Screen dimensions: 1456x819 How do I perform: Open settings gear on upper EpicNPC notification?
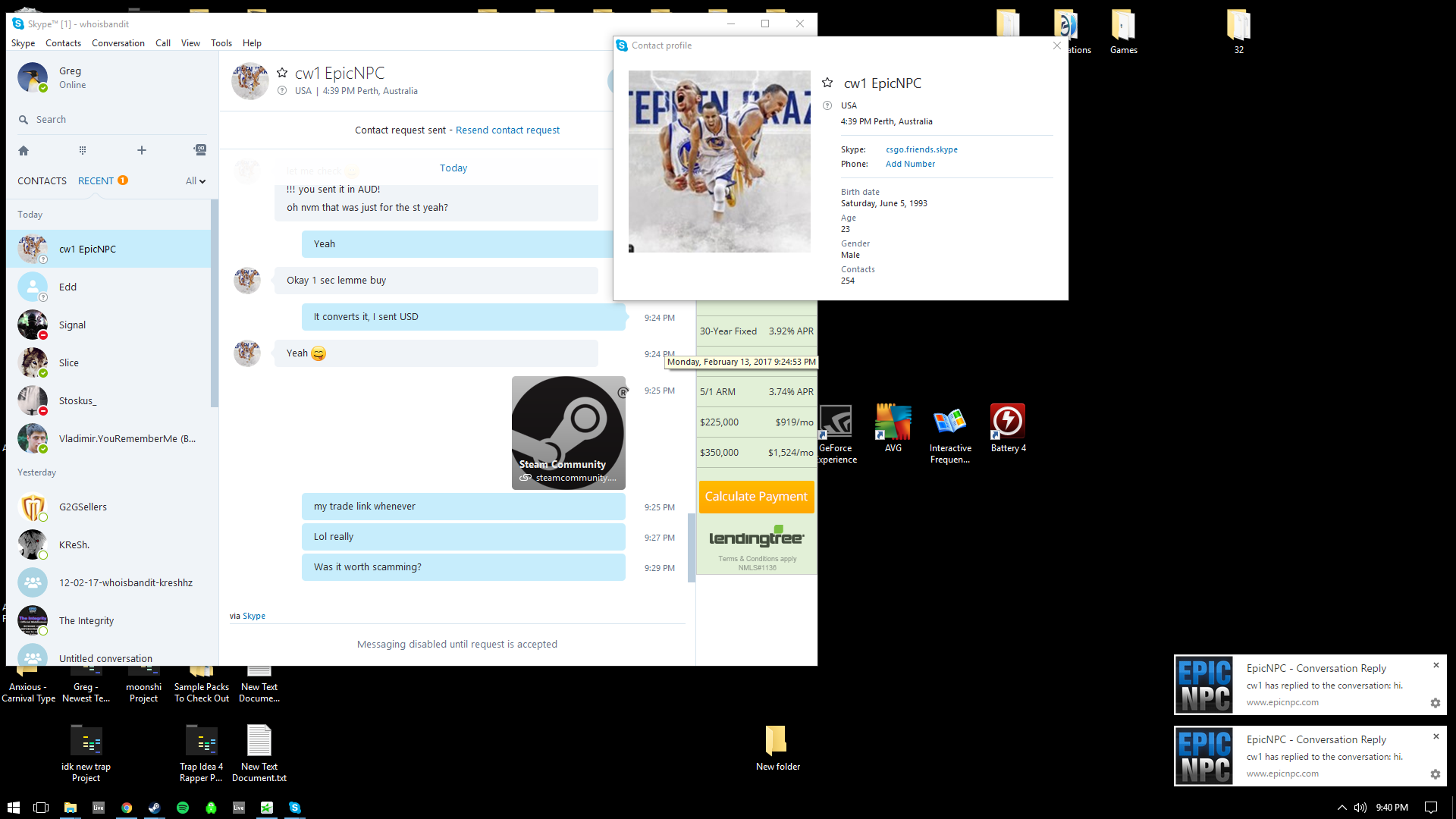(x=1435, y=703)
